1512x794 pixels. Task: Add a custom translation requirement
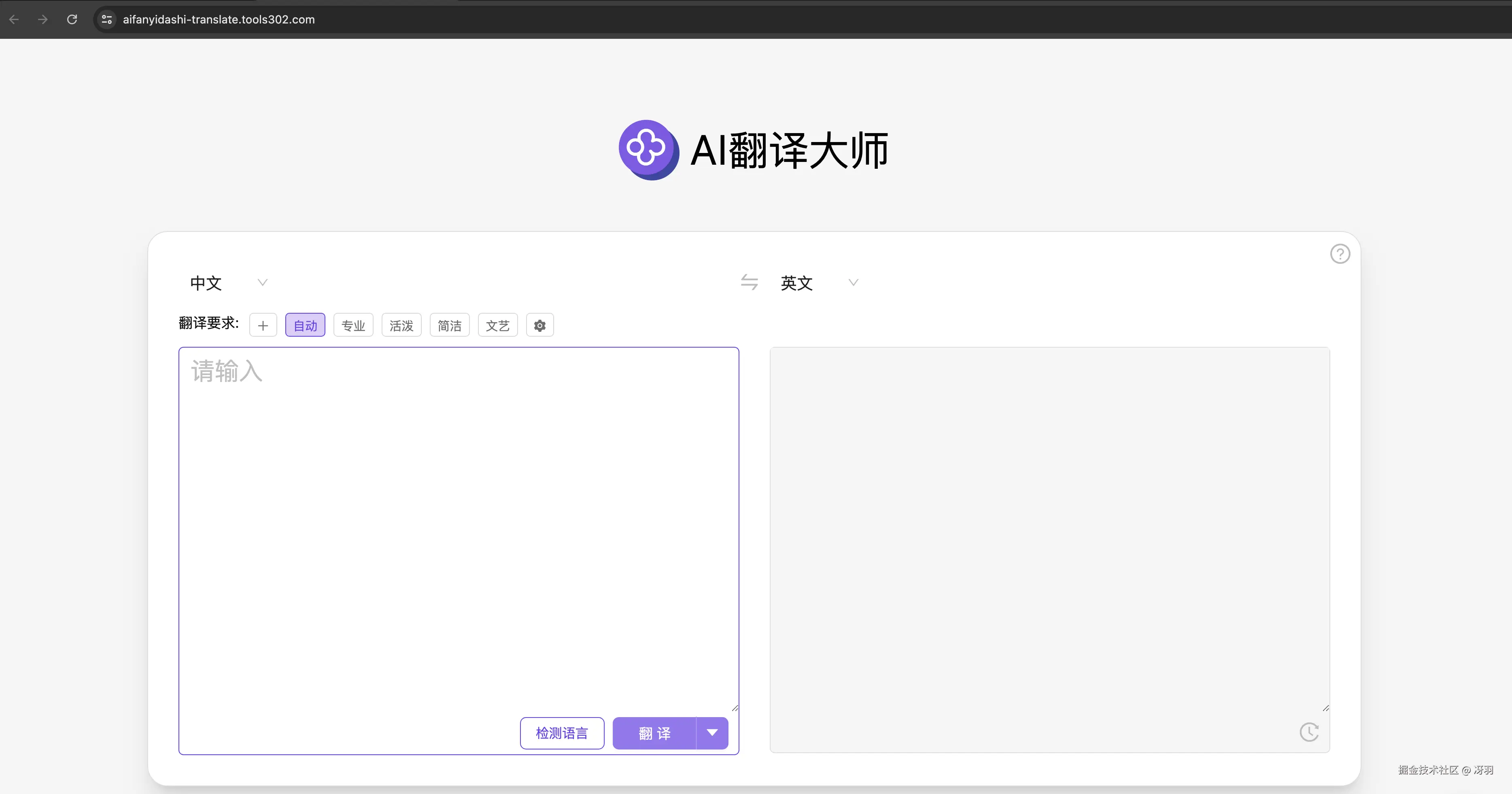263,325
